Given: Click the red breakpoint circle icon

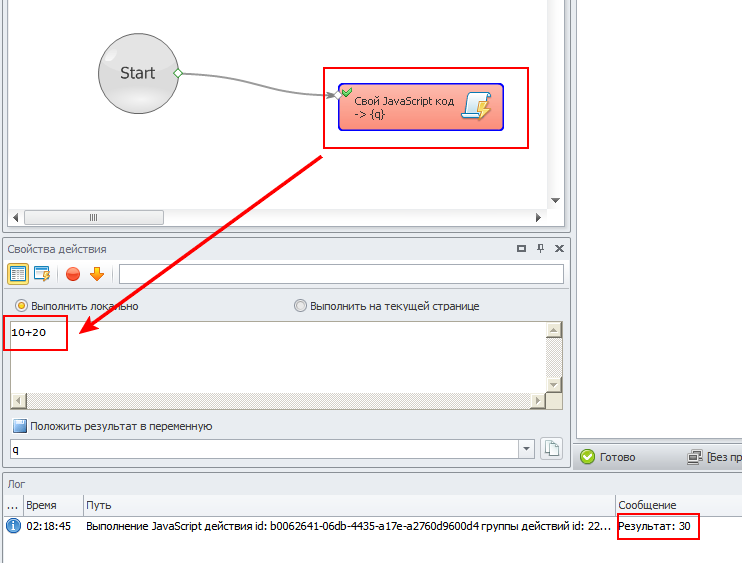Looking at the screenshot, I should [73, 274].
